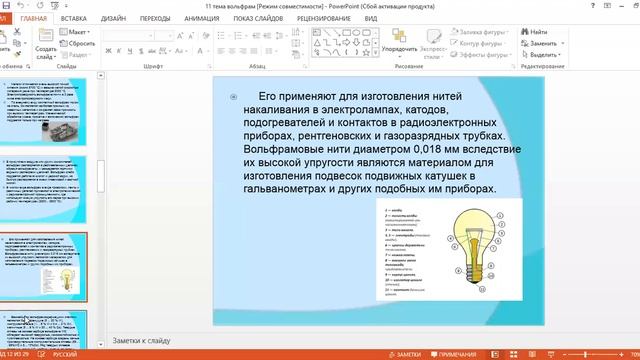This screenshot has height=360, width=640.
Task: Switch to Normal view in status bar
Action: 495,354
